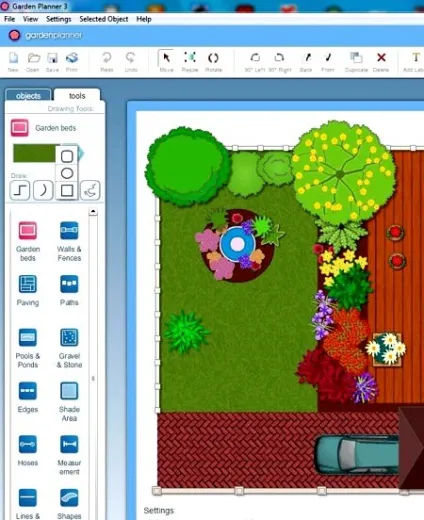This screenshot has width=424, height=520.
Task: Open the Help menu
Action: coord(144,19)
